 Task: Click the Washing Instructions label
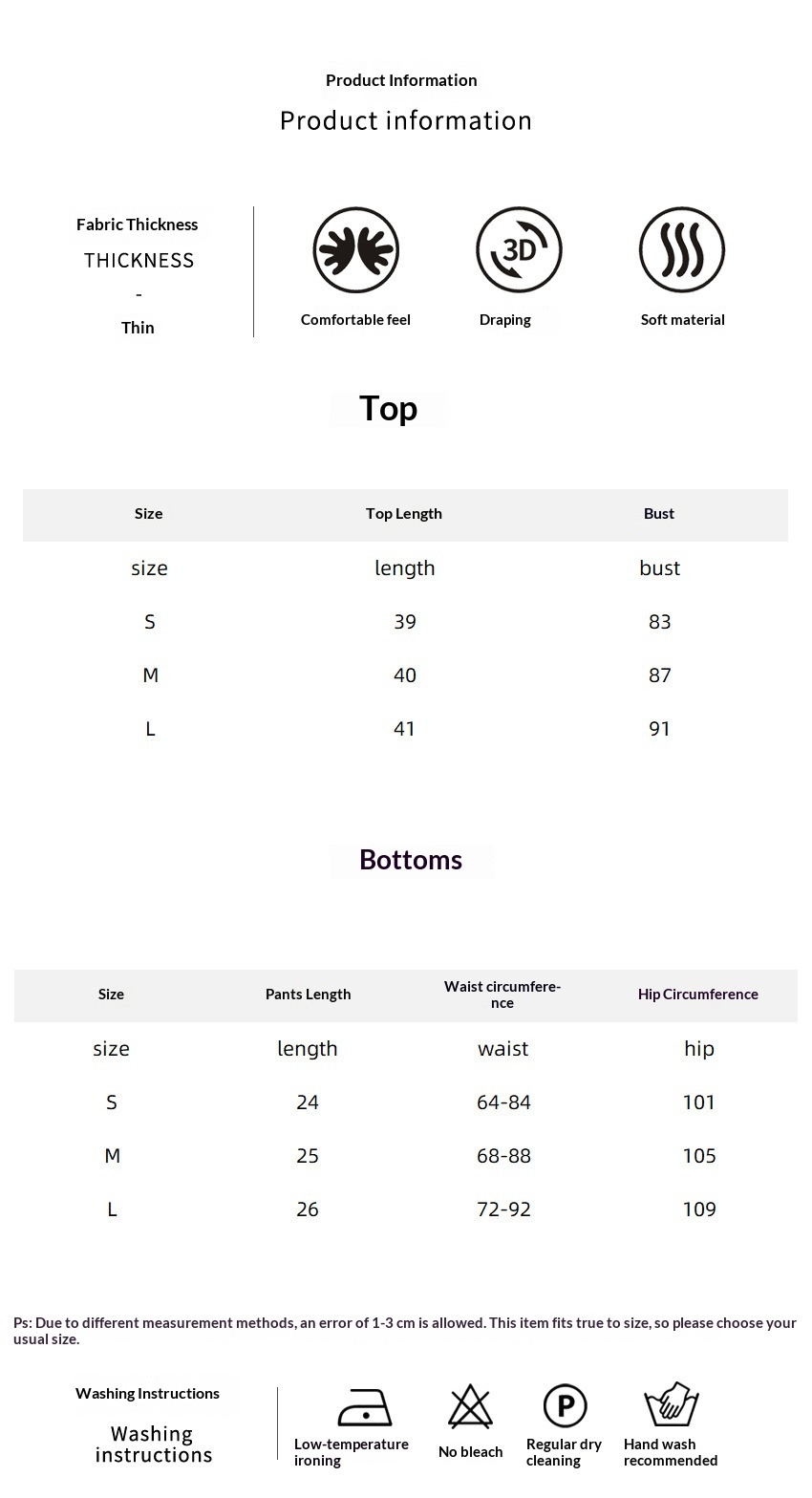tap(148, 1394)
